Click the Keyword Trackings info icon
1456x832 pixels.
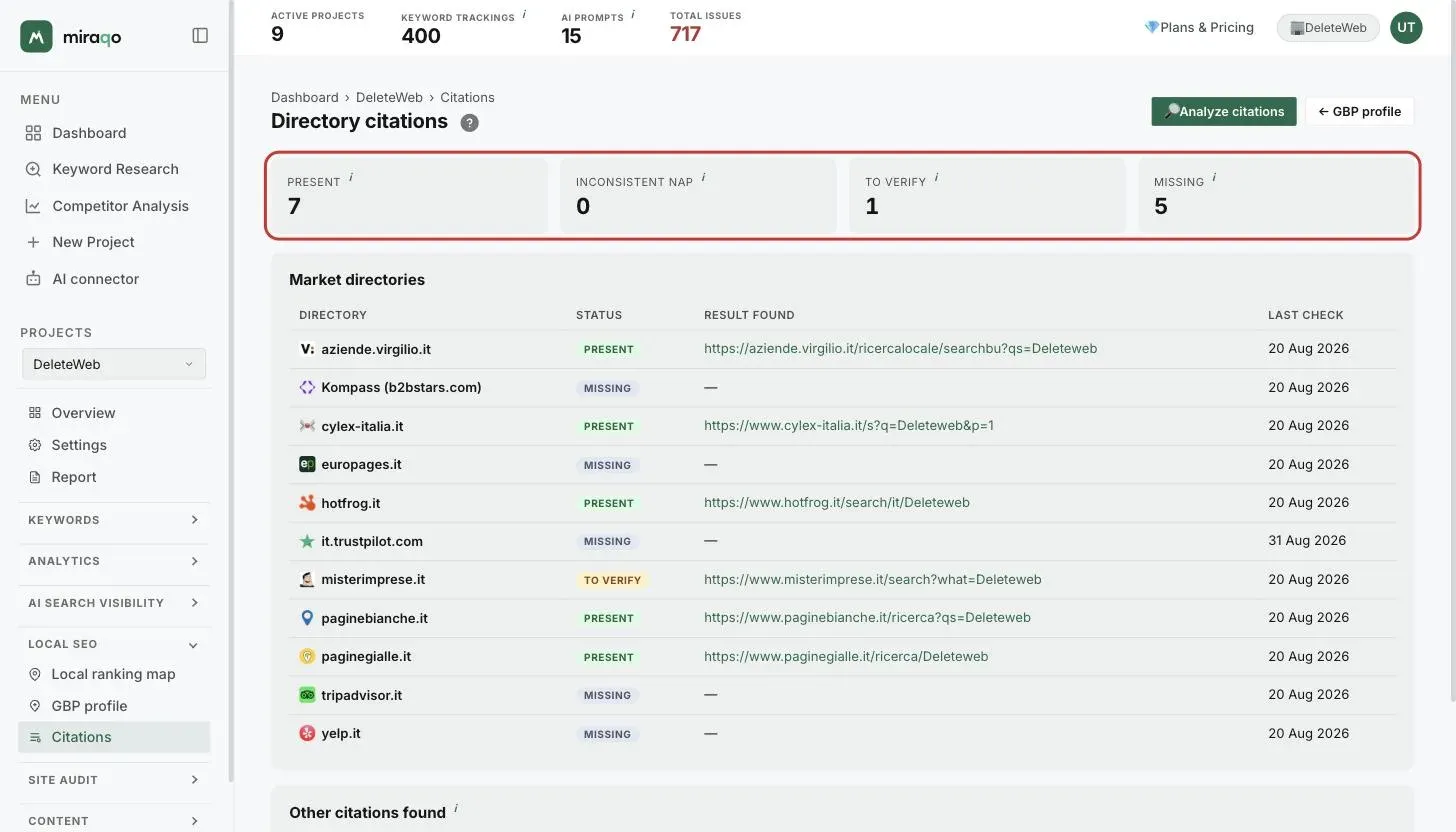524,15
